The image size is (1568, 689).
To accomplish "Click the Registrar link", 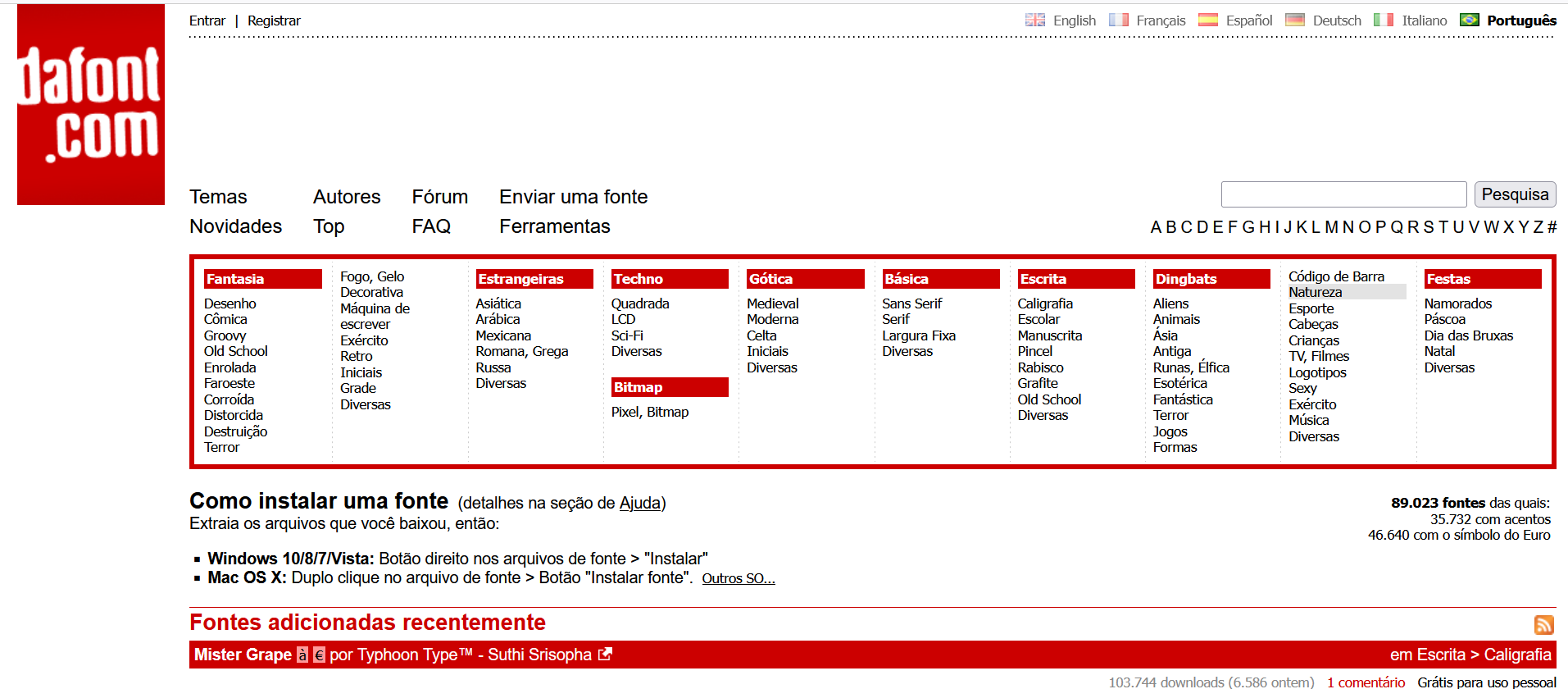I will [x=274, y=21].
